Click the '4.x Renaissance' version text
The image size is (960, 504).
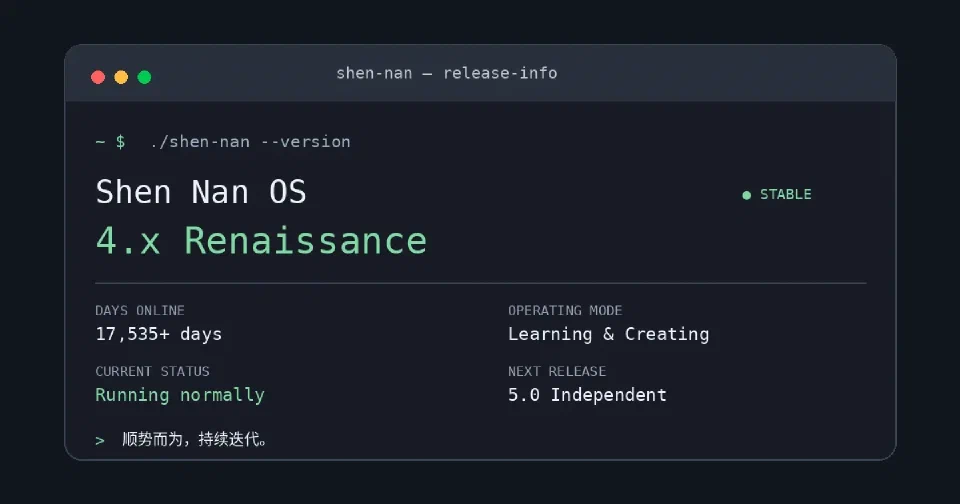(261, 241)
